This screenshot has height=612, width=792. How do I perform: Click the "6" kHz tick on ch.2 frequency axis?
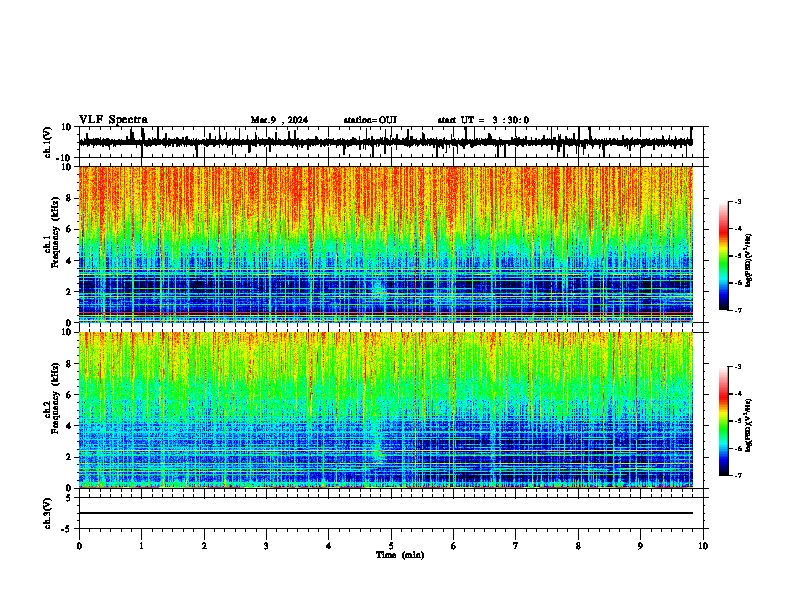pyautogui.click(x=70, y=395)
